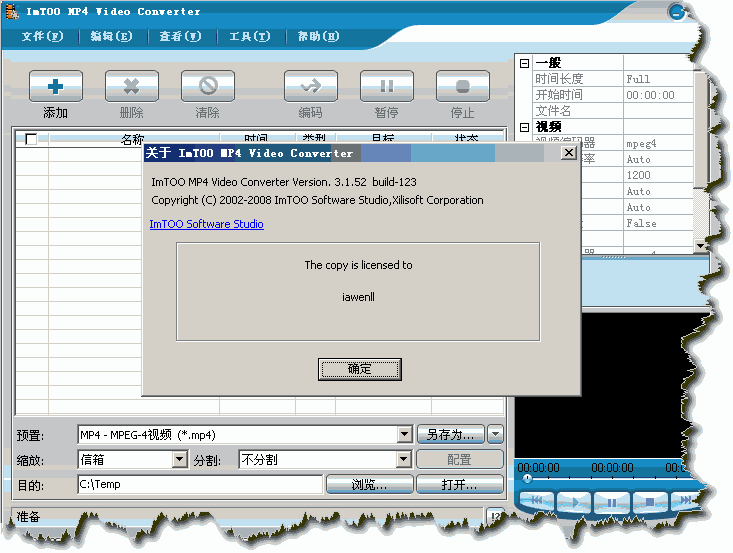Click the 目标 column header

click(383, 137)
